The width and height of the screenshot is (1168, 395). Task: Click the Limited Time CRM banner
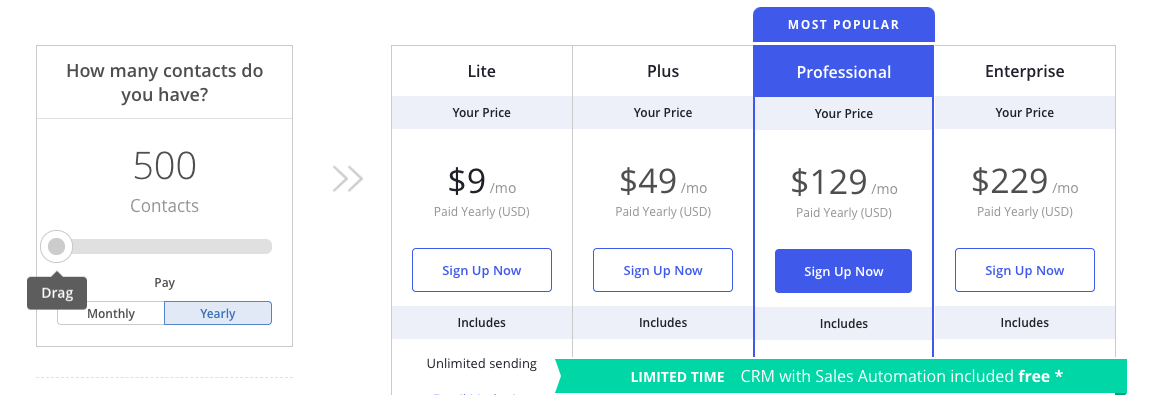pos(842,376)
